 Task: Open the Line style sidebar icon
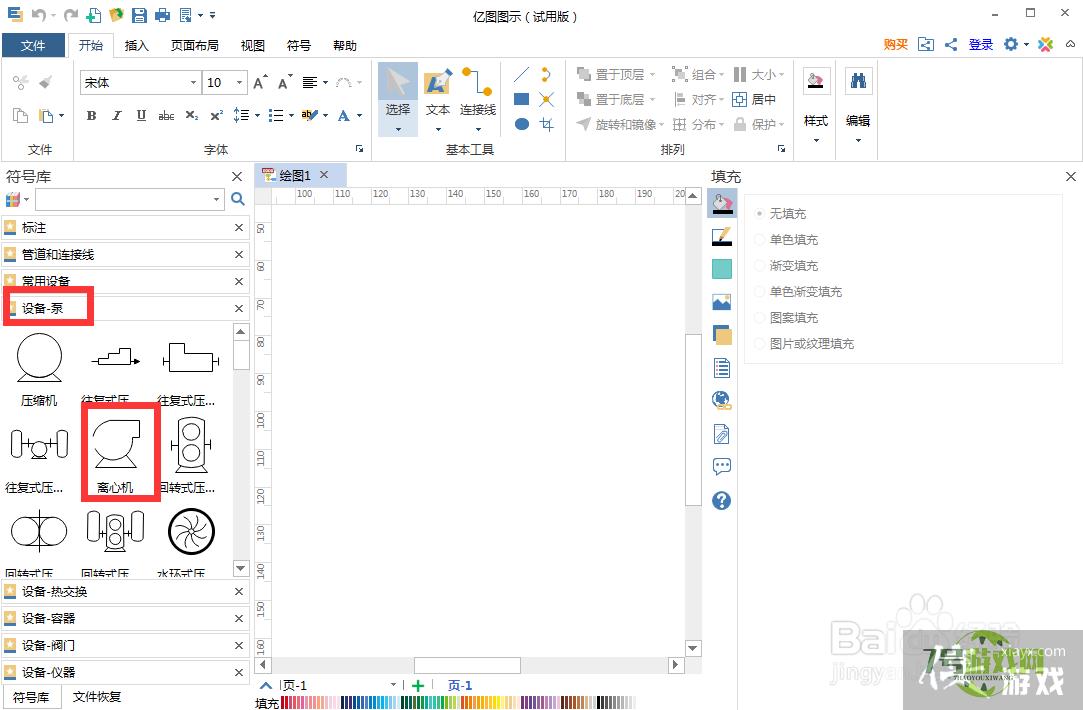point(722,237)
